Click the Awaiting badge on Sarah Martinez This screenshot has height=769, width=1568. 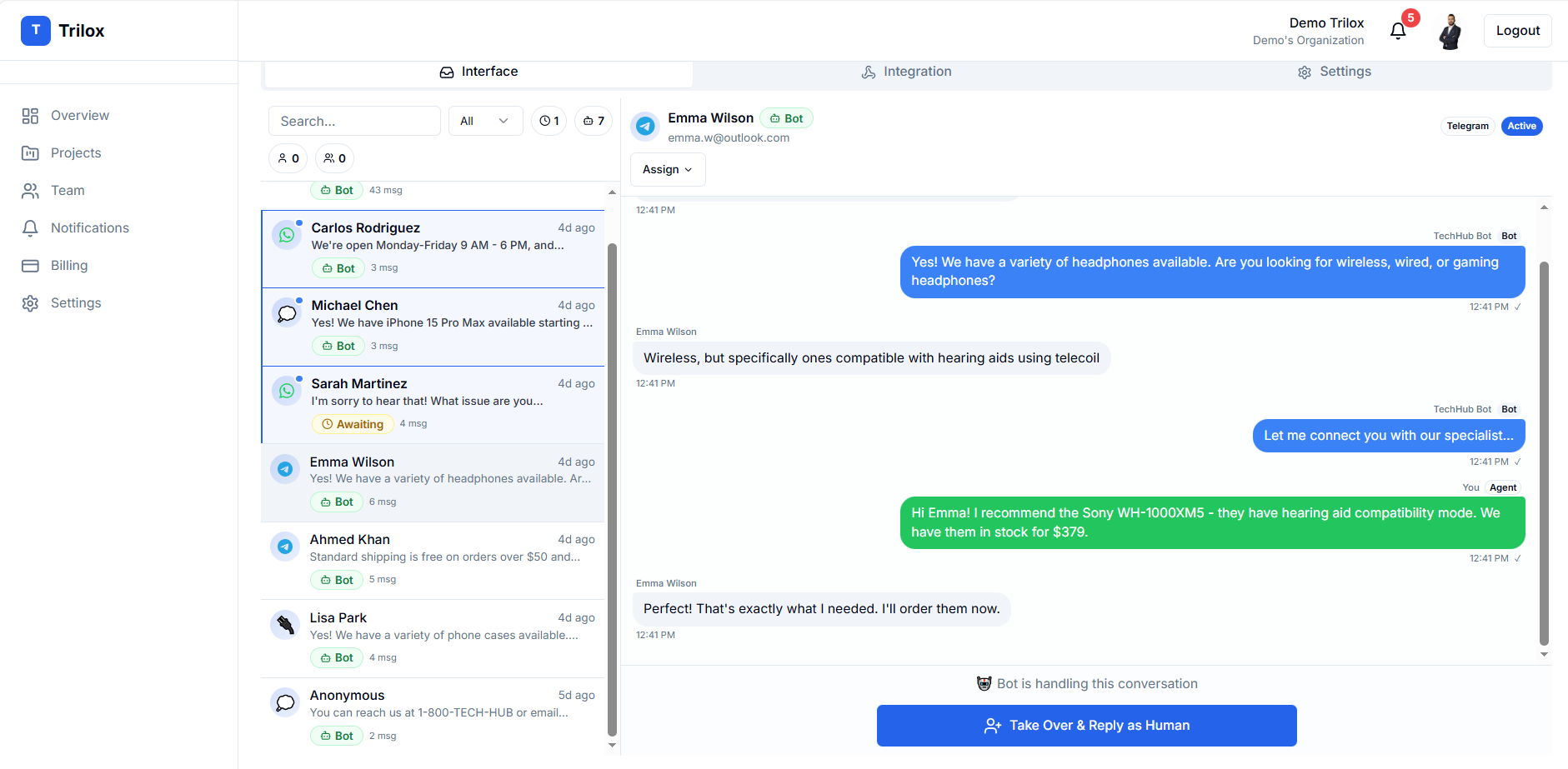click(x=353, y=424)
